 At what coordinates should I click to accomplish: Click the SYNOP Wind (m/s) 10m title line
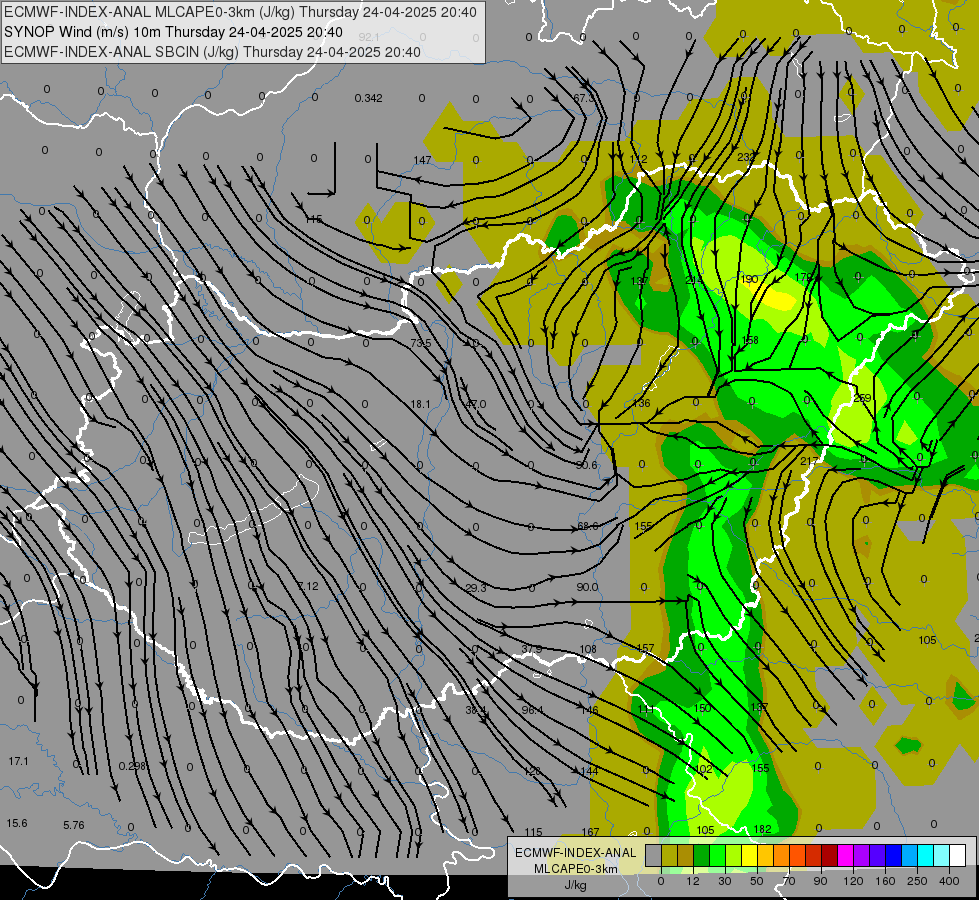[173, 32]
